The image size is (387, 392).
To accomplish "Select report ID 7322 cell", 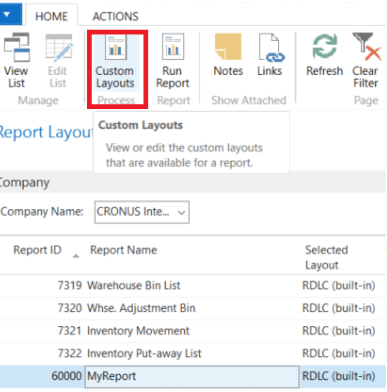I will tap(69, 354).
